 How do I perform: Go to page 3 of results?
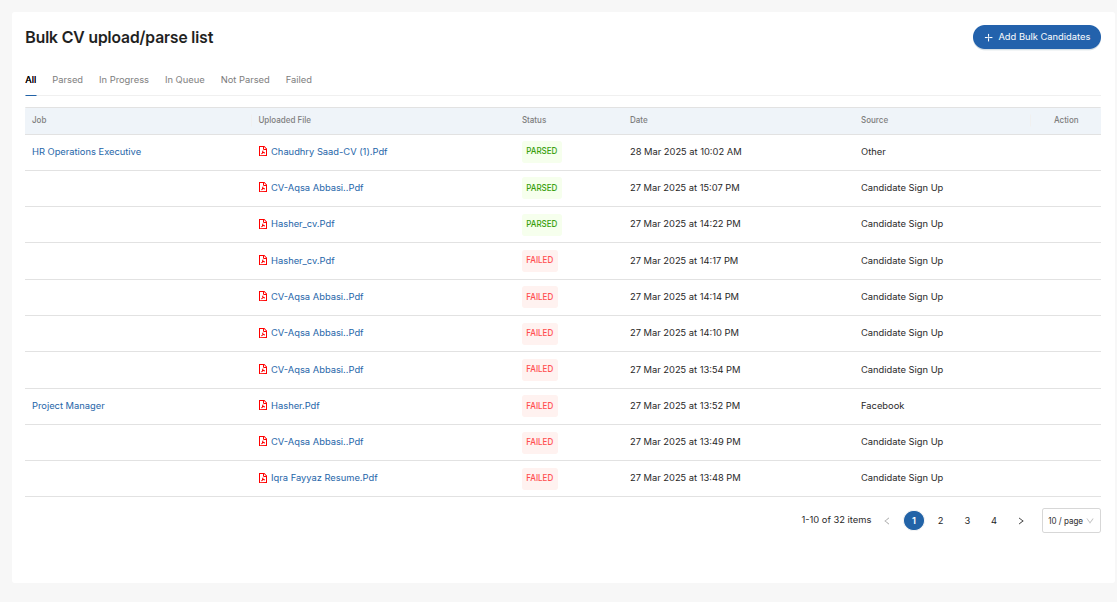pyautogui.click(x=967, y=521)
